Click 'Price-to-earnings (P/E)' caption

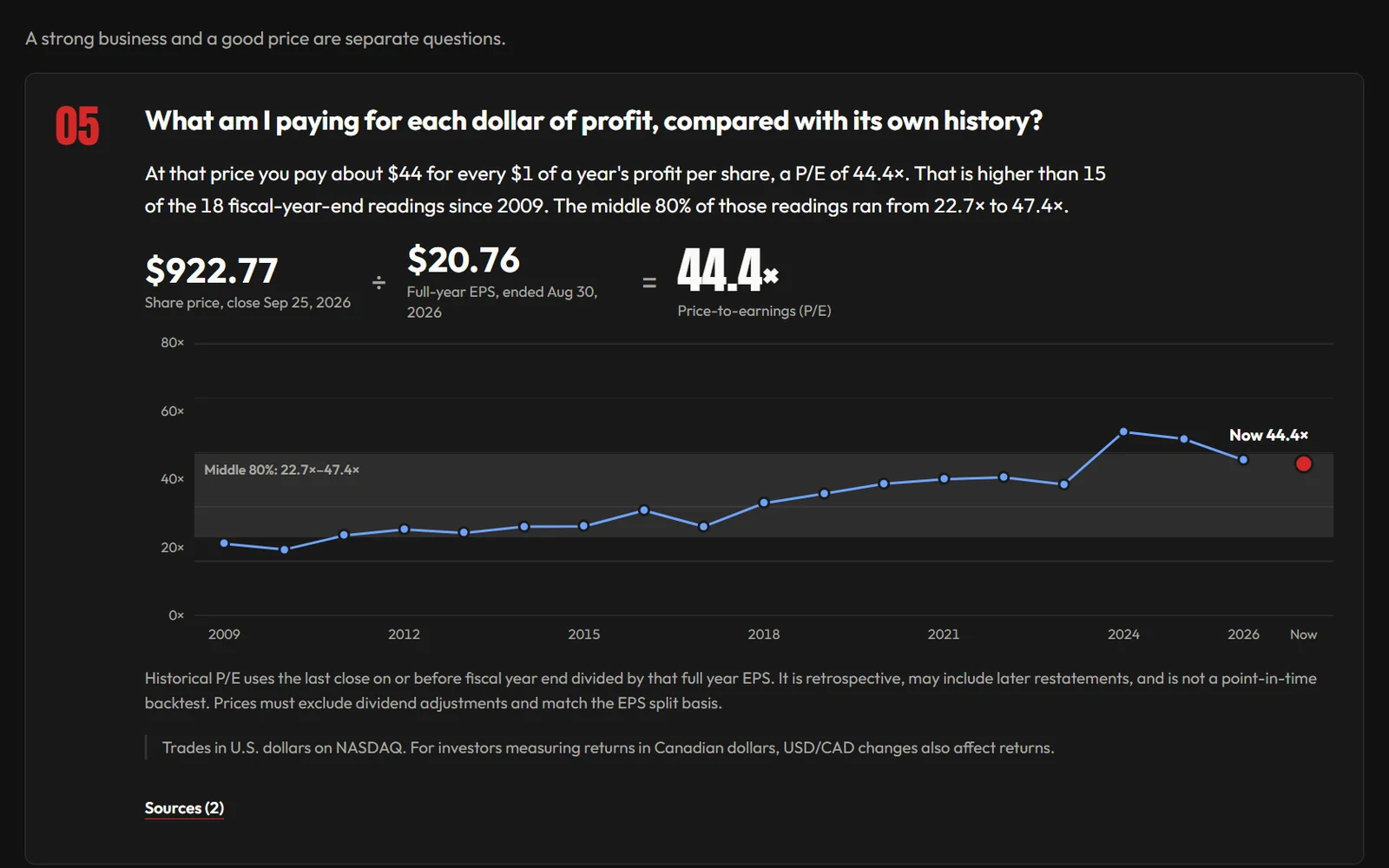click(754, 311)
